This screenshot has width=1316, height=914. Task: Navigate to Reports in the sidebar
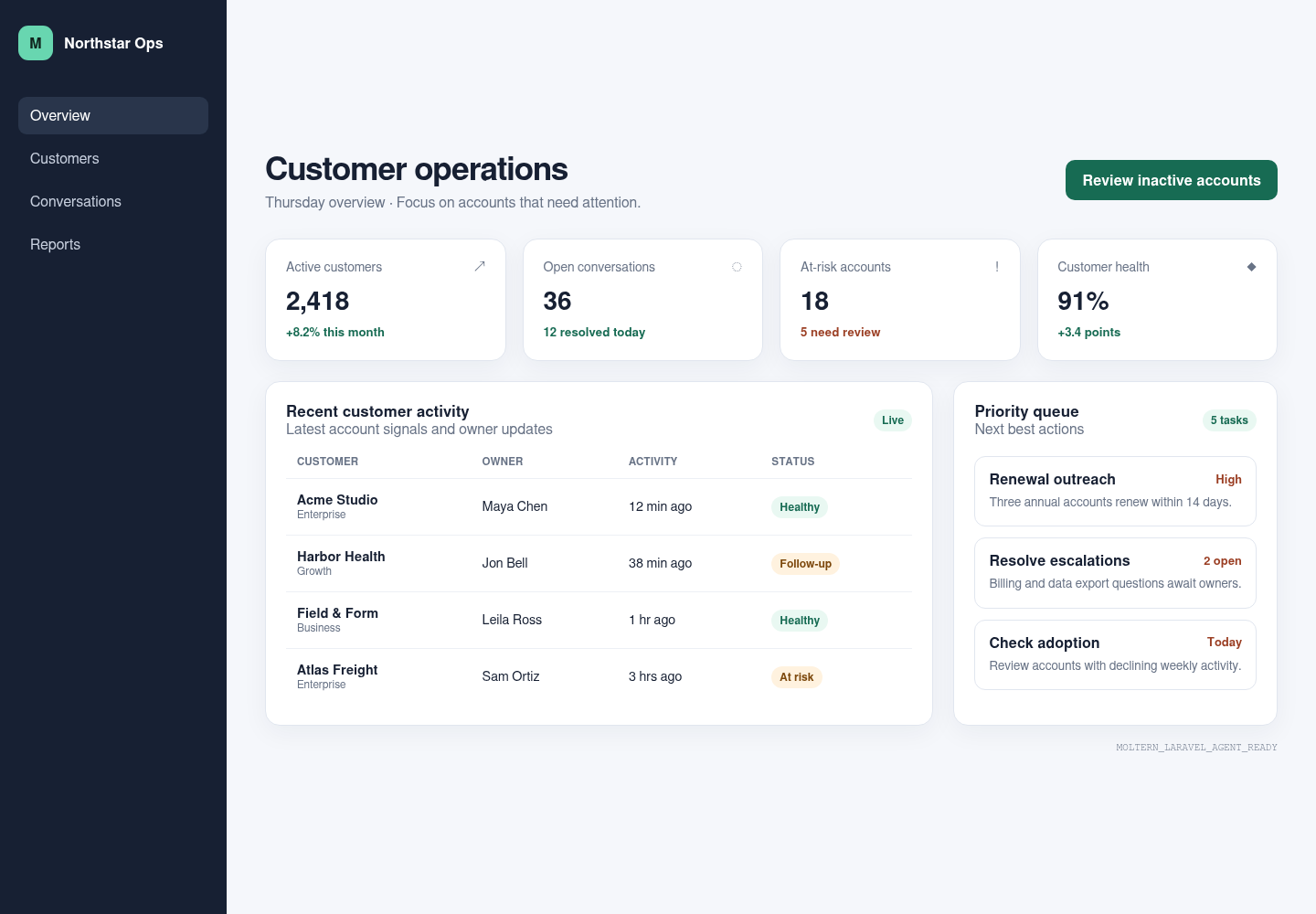pos(113,245)
